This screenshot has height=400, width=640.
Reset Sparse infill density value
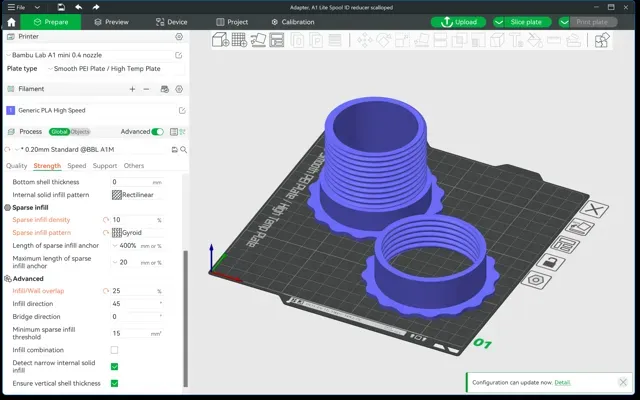106,220
